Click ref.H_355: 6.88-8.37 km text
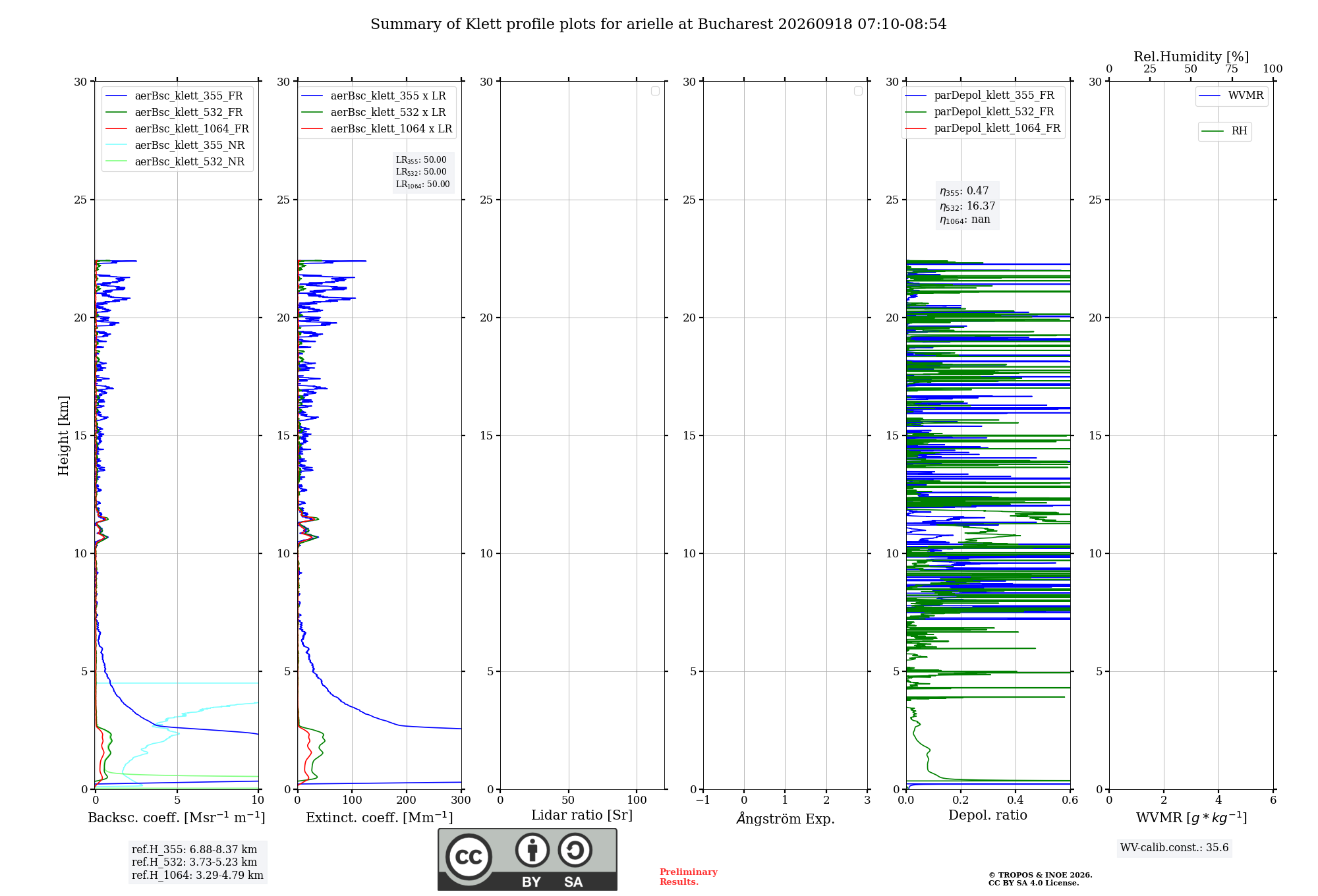 tap(194, 850)
